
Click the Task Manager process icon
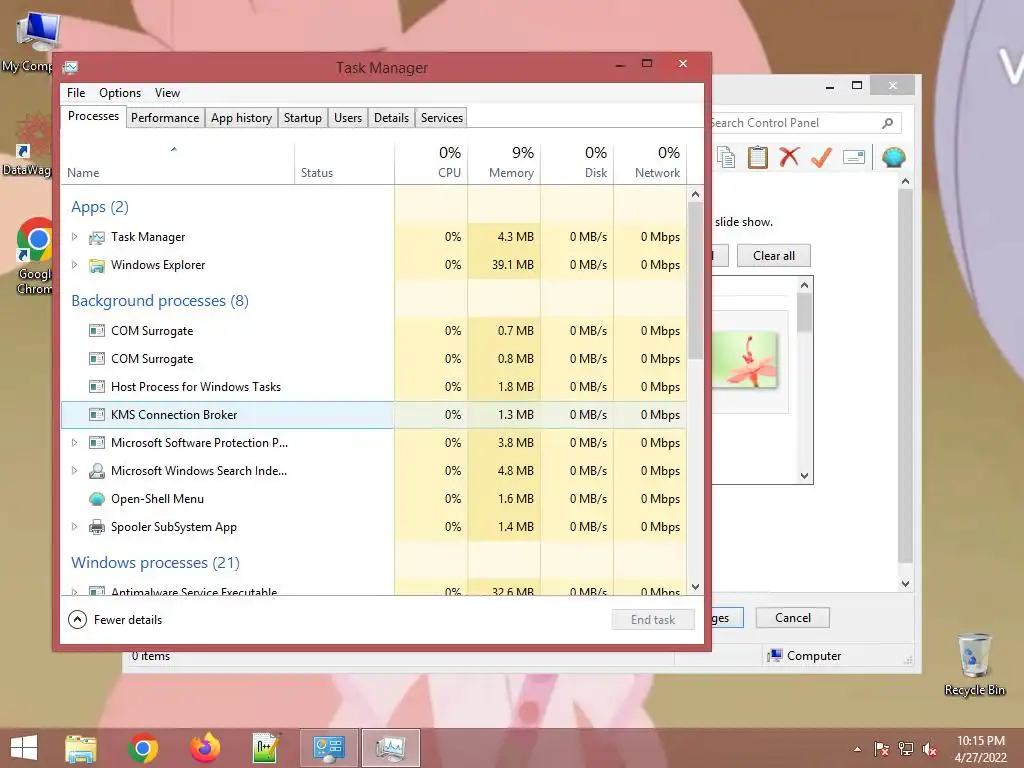97,237
